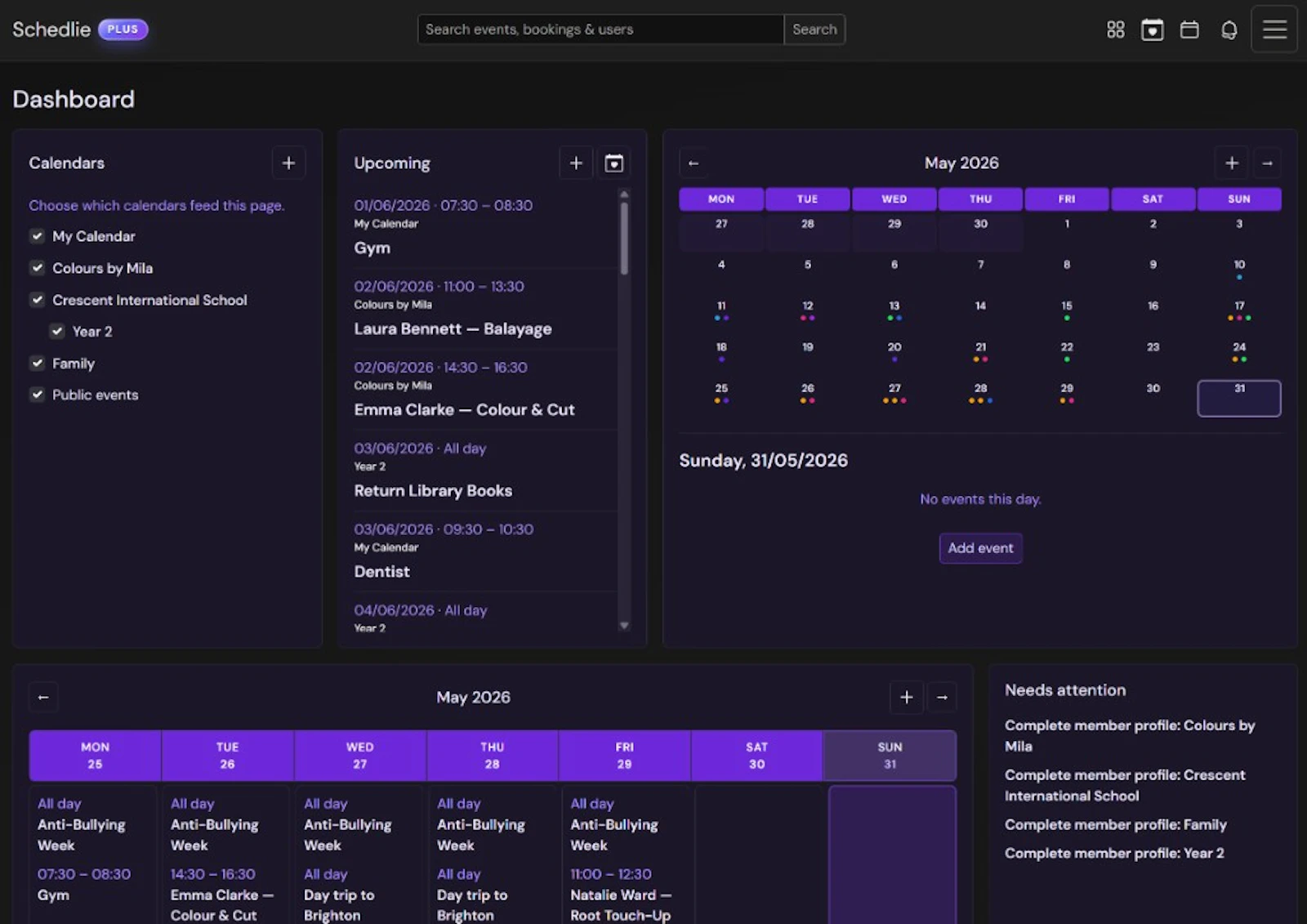Click the PLUS plan badge
Viewport: 1307px width, 924px height.
point(123,29)
